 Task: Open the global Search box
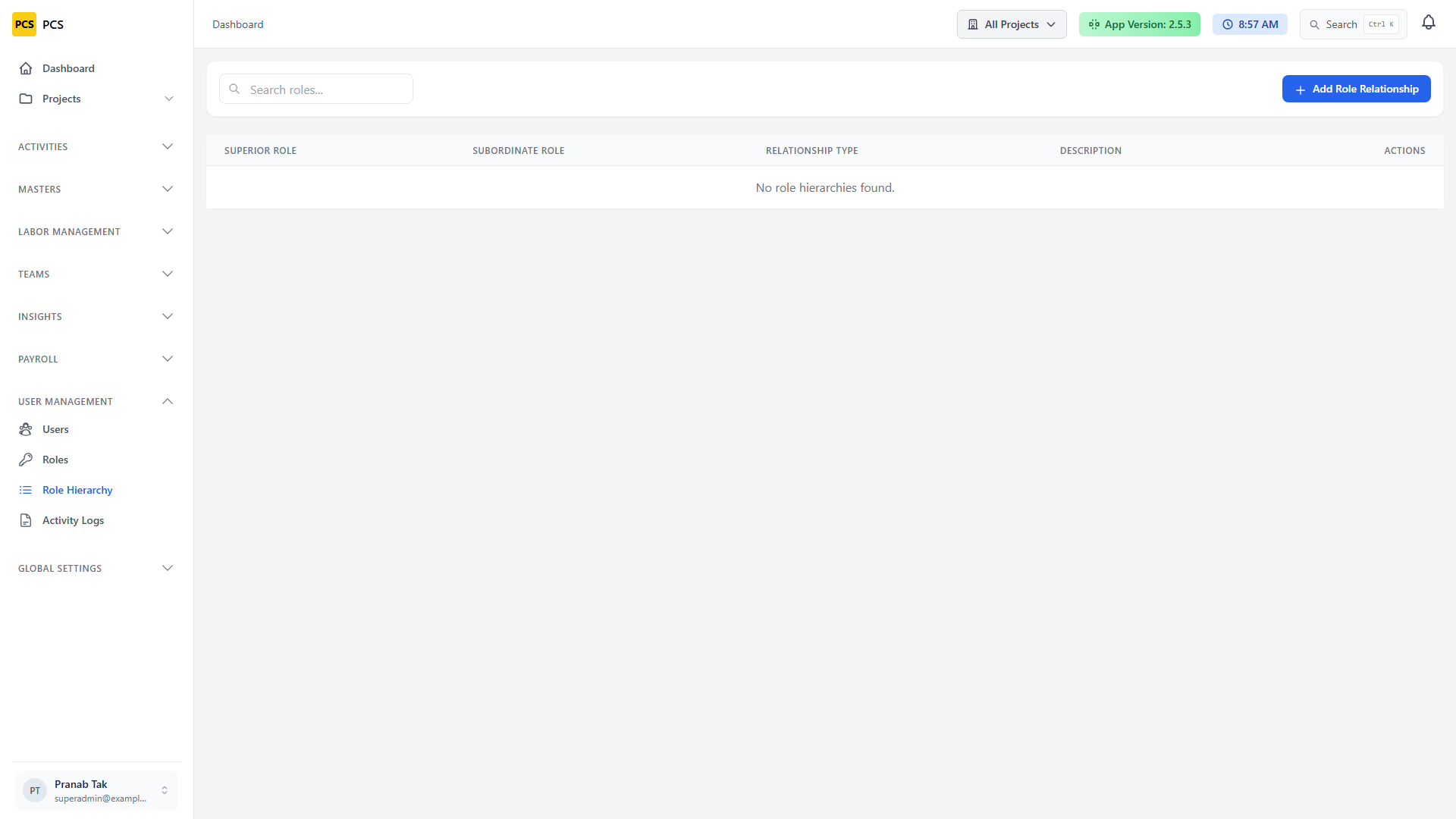(x=1354, y=24)
